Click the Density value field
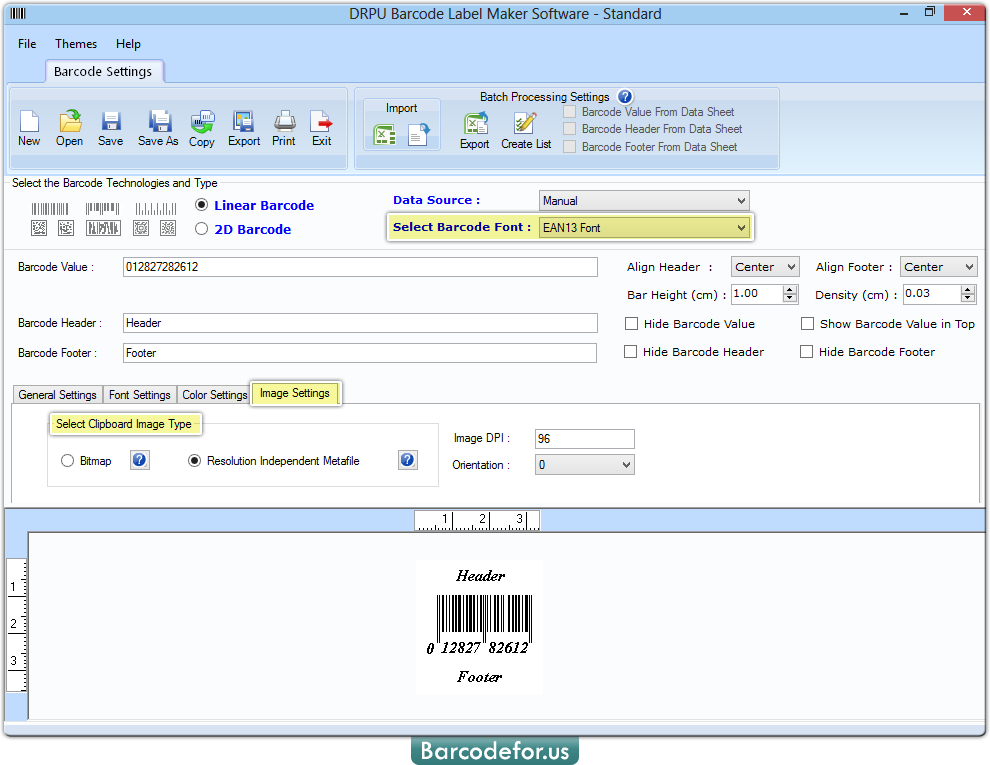Image resolution: width=990 pixels, height=765 pixels. [x=933, y=294]
